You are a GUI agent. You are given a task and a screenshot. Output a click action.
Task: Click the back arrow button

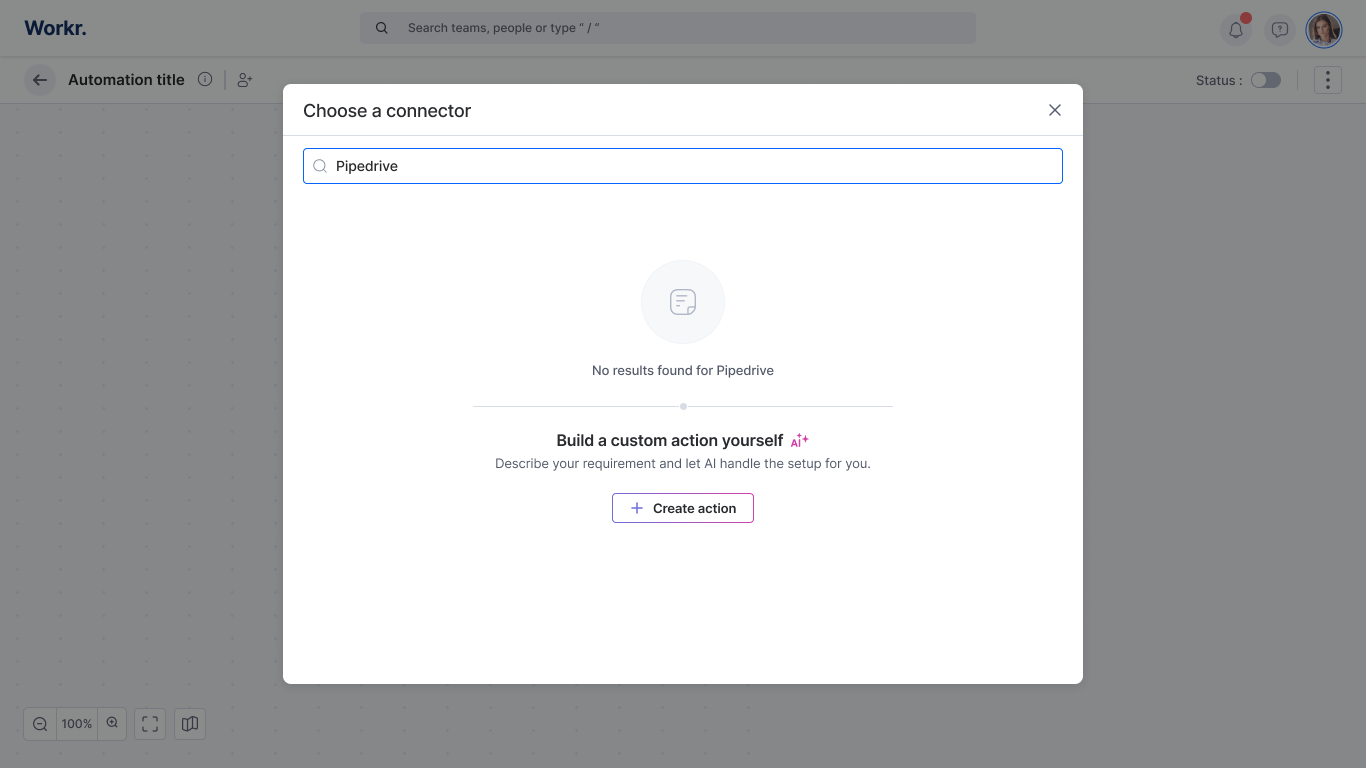click(40, 80)
